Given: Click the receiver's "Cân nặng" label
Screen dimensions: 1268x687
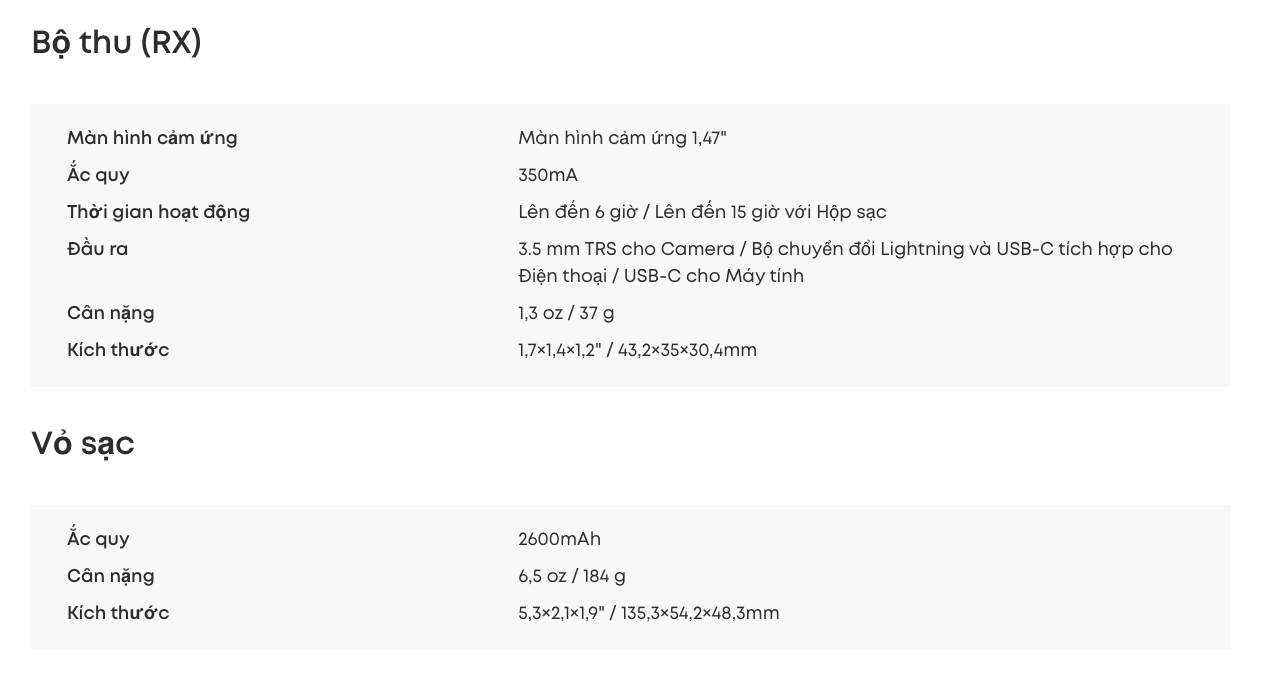Looking at the screenshot, I should [x=111, y=313].
